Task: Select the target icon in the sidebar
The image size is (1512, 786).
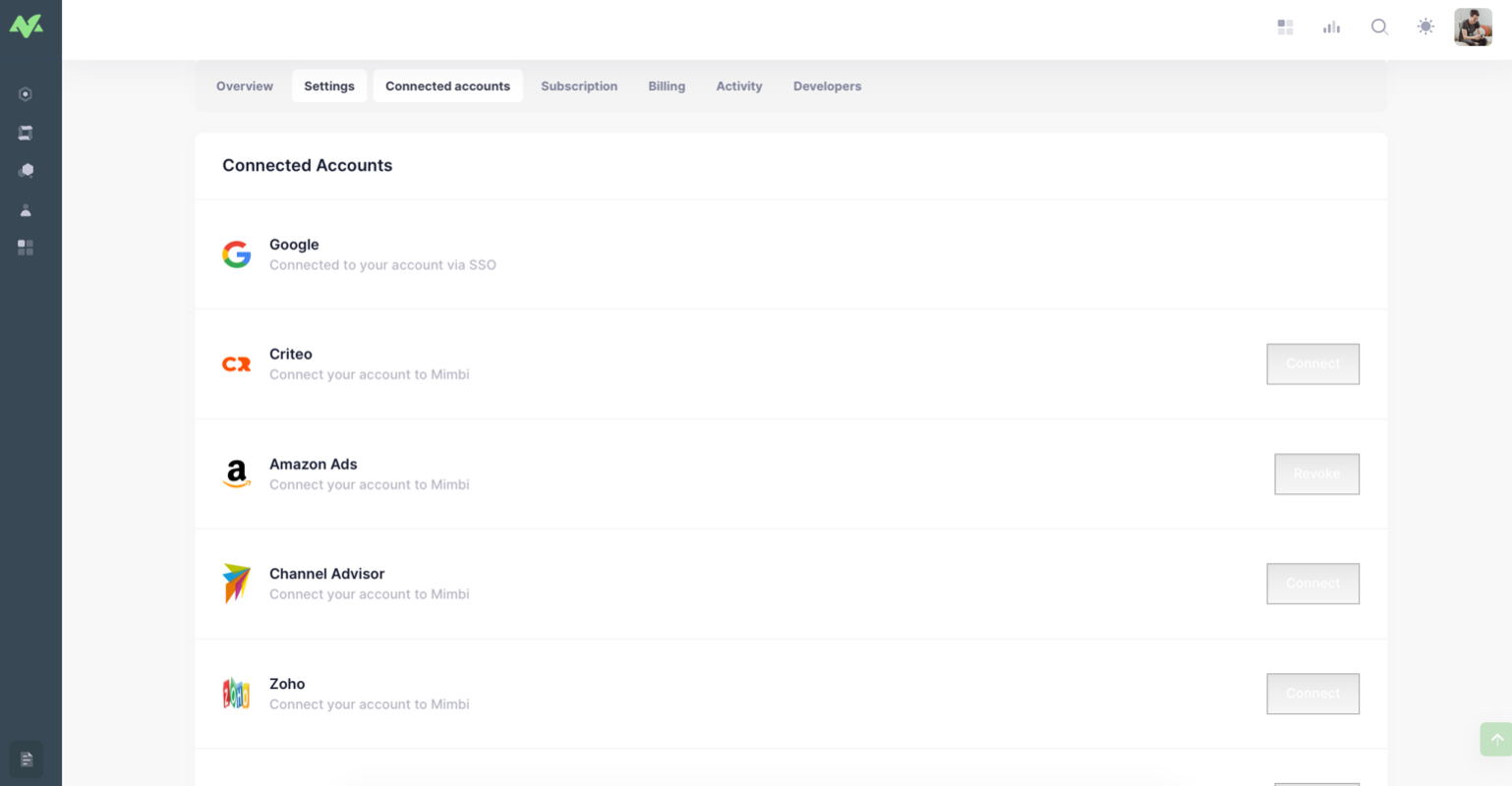Action: [26, 93]
